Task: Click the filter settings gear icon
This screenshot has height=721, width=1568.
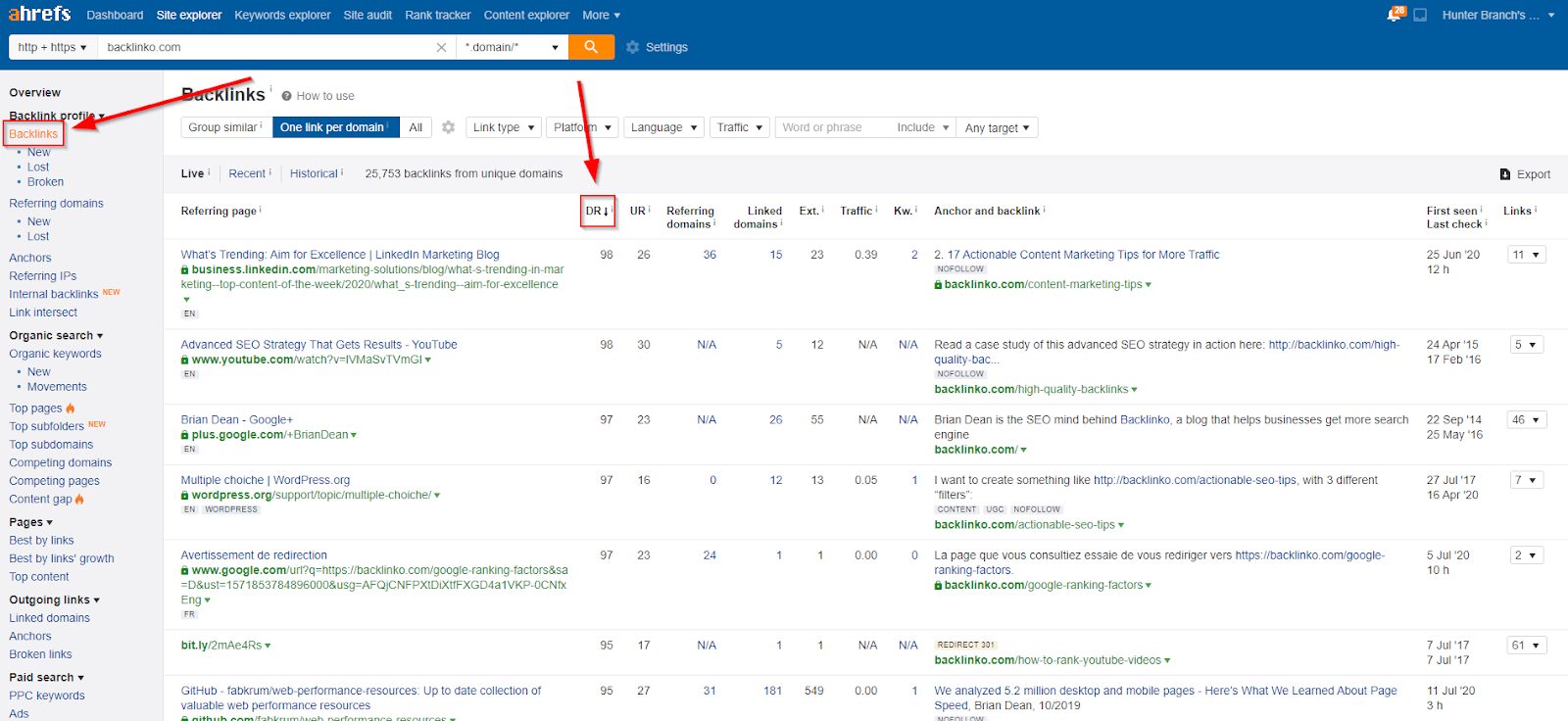Action: pos(448,127)
